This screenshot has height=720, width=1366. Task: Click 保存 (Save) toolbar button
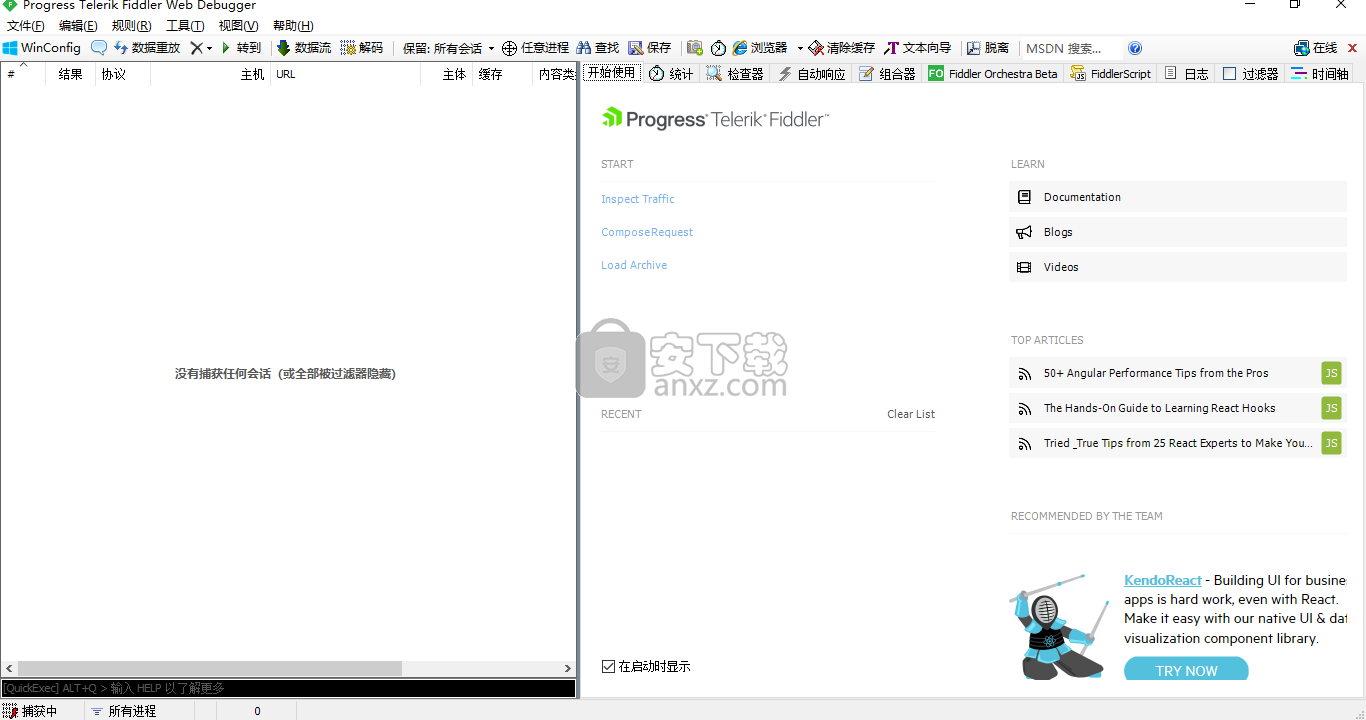click(x=650, y=48)
